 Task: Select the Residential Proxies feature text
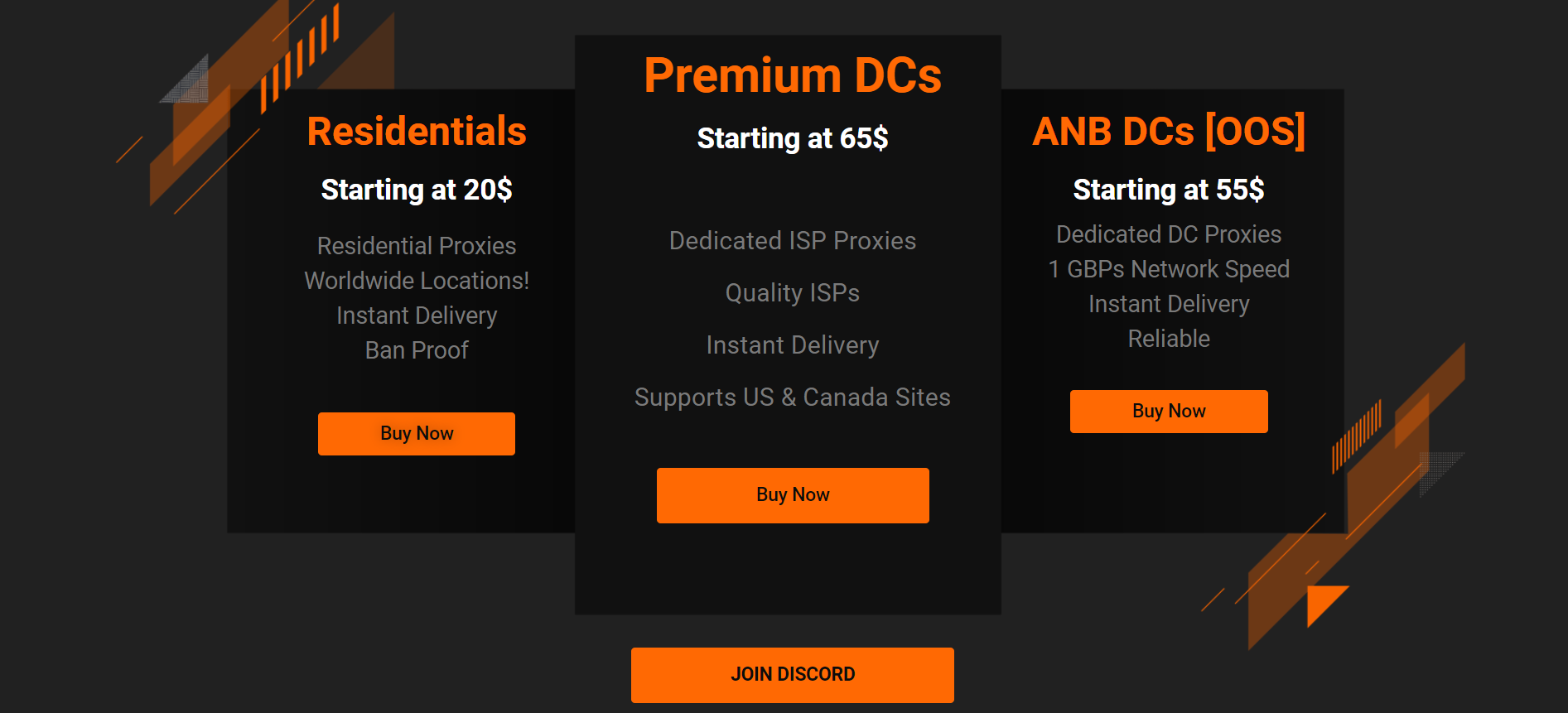[416, 245]
